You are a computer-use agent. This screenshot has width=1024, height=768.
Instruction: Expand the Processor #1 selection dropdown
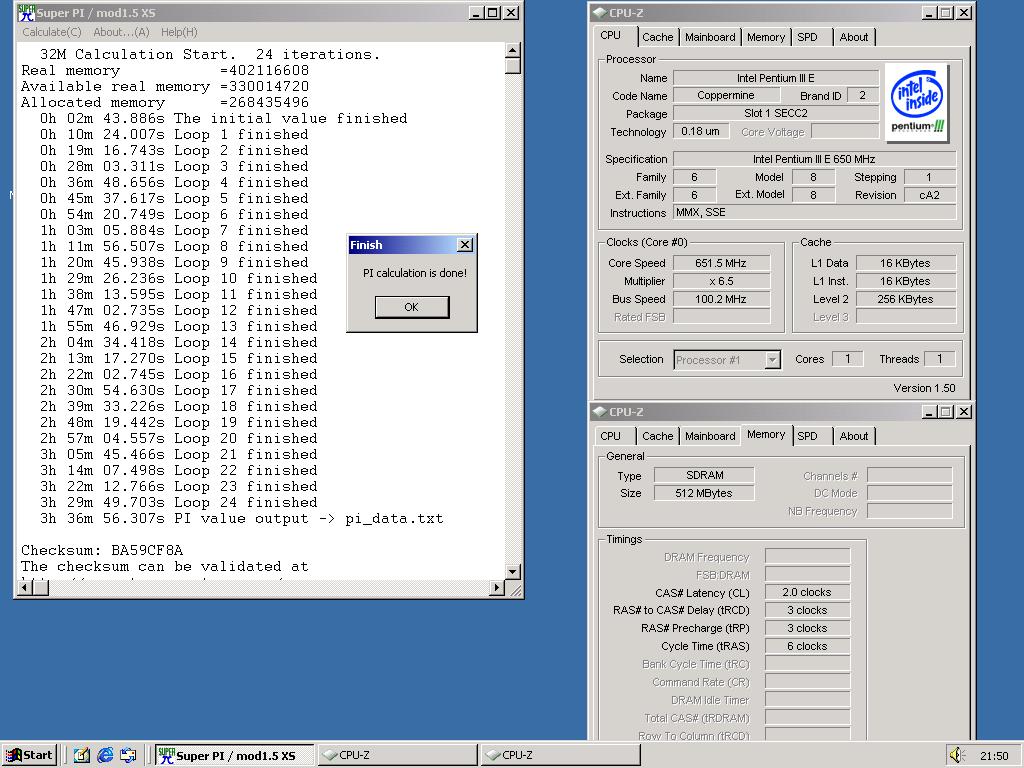pyautogui.click(x=773, y=360)
